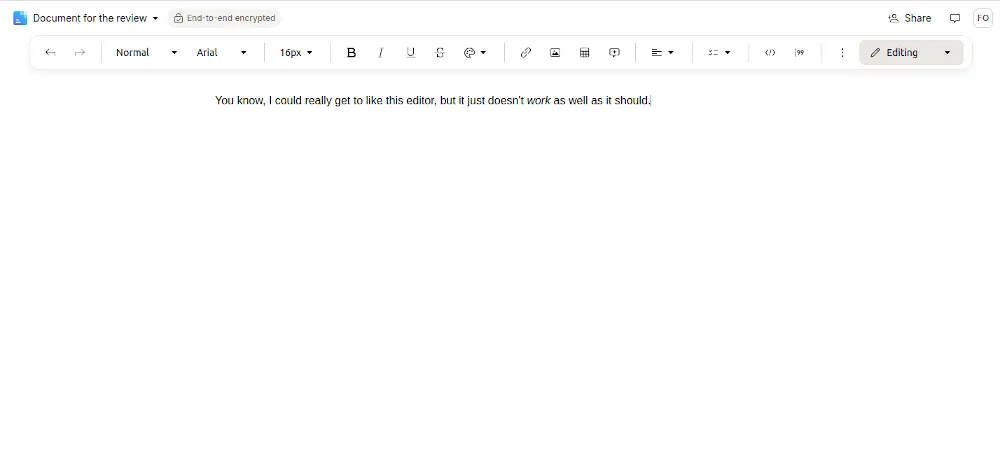
Task: Open the FO user account avatar
Action: (983, 18)
